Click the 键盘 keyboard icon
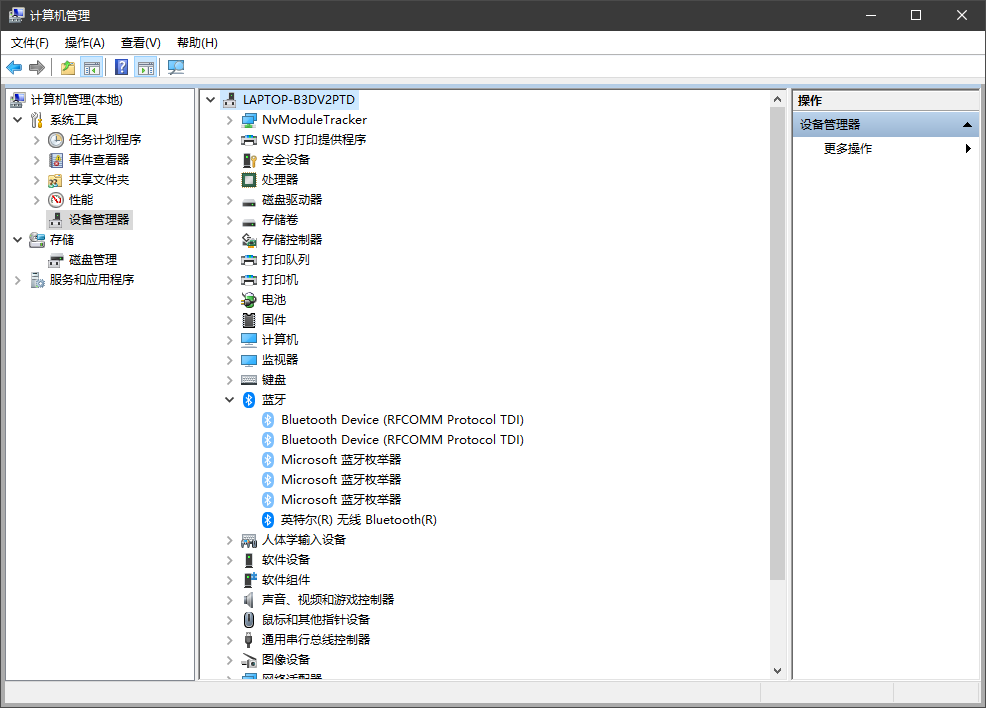 pyautogui.click(x=249, y=380)
